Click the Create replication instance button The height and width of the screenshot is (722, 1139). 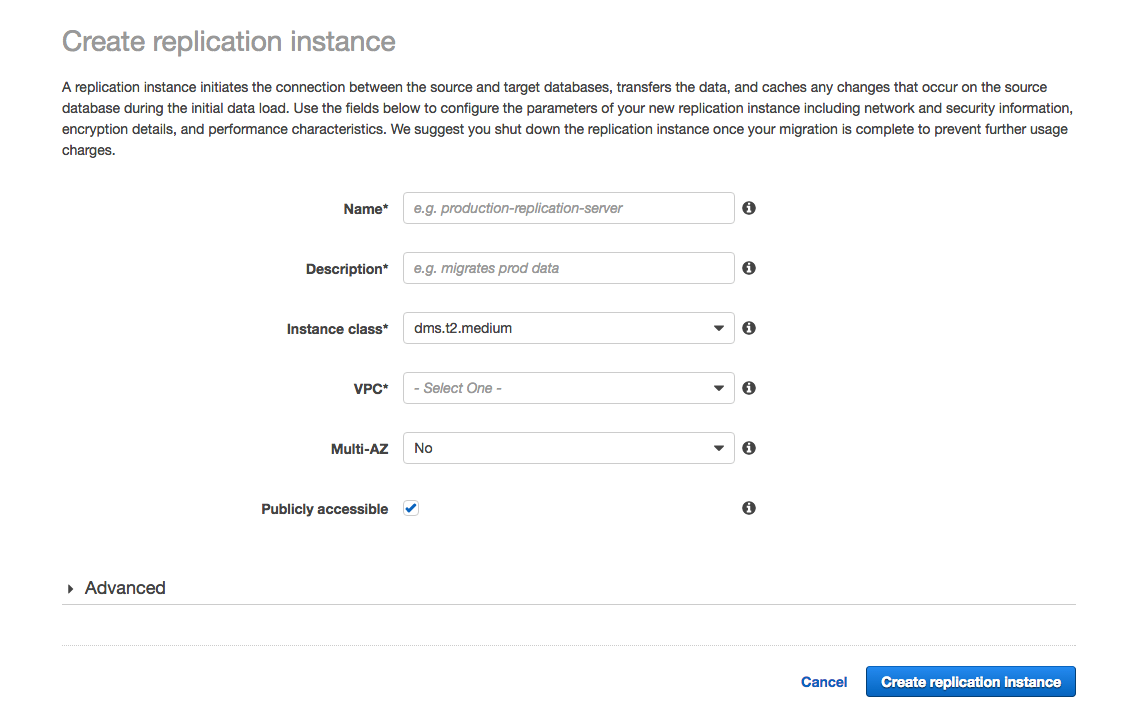[x=970, y=682]
